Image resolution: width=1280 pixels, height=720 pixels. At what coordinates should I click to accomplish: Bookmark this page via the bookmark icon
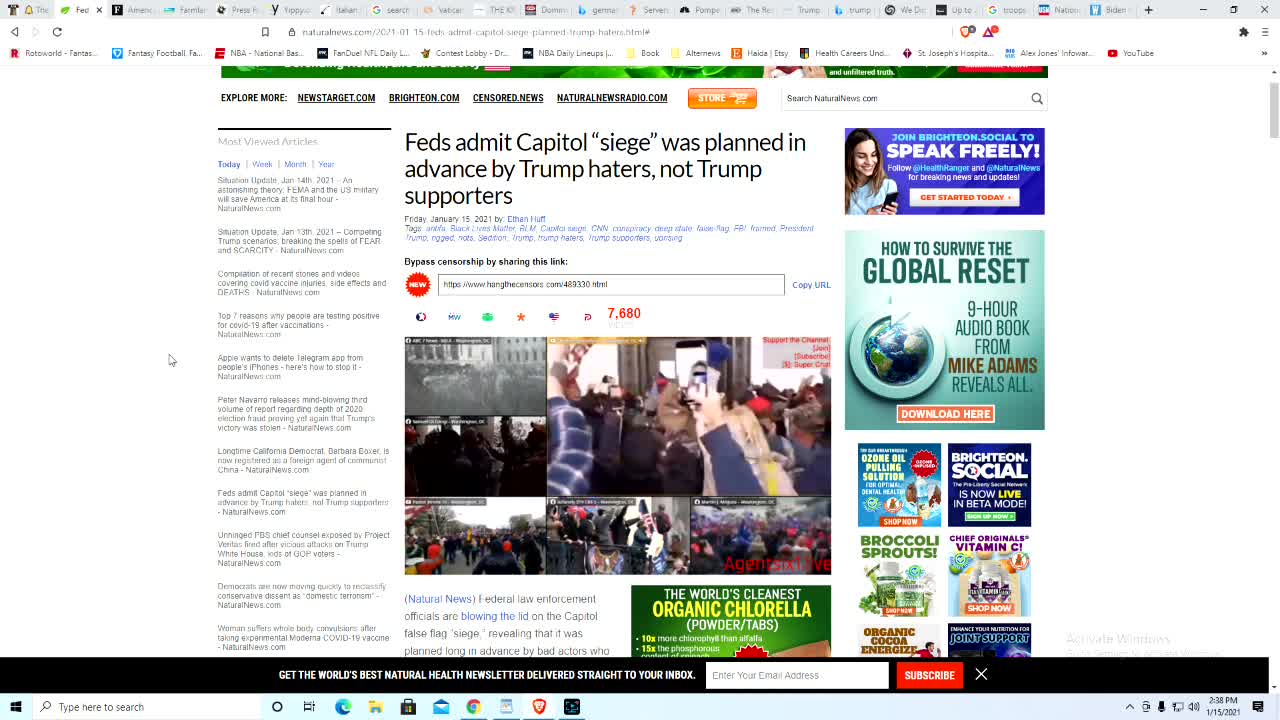coord(265,32)
